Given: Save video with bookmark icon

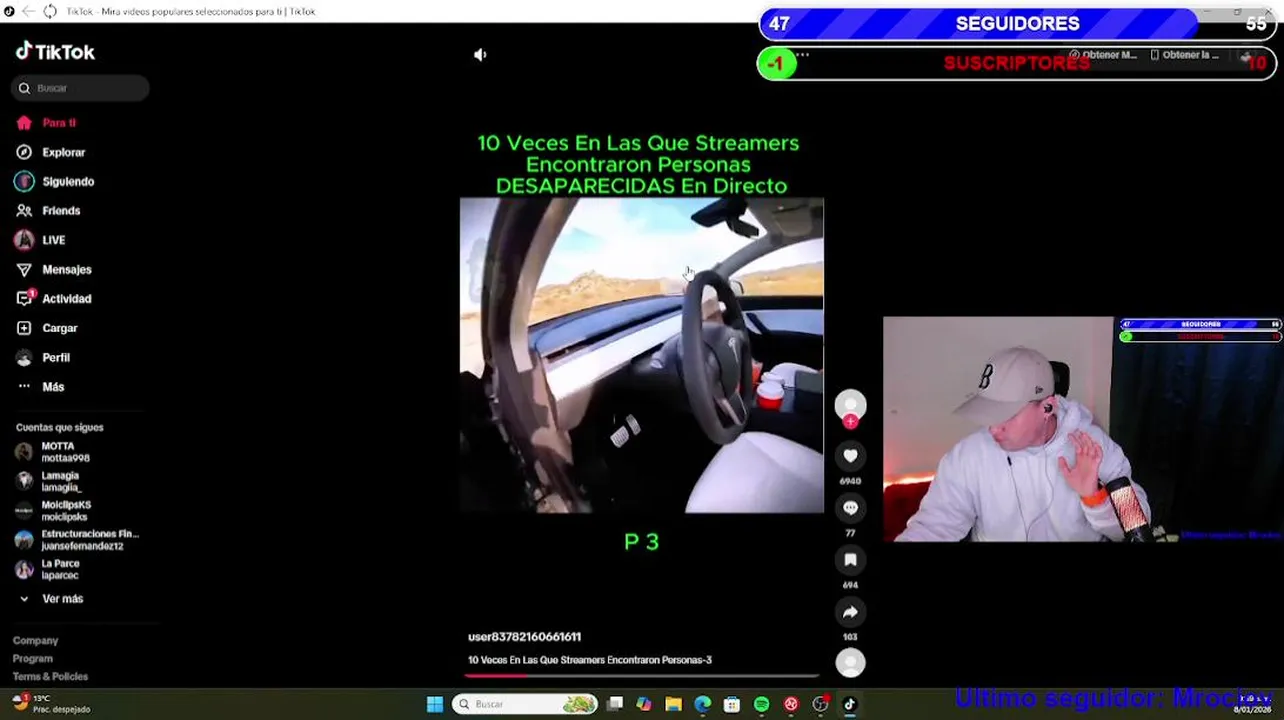Looking at the screenshot, I should point(850,560).
